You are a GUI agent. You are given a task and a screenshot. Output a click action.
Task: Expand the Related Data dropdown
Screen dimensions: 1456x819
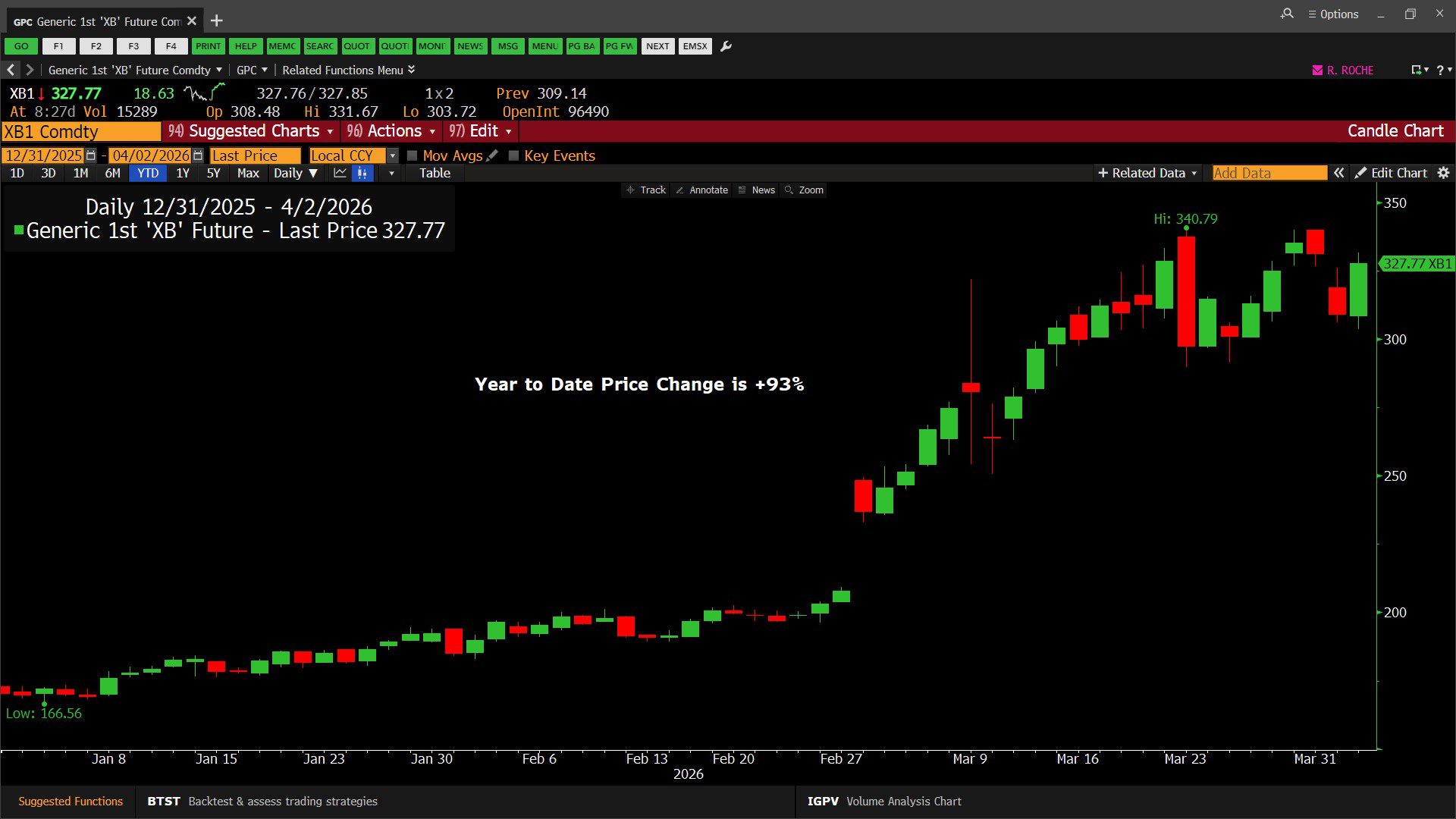(x=1147, y=173)
